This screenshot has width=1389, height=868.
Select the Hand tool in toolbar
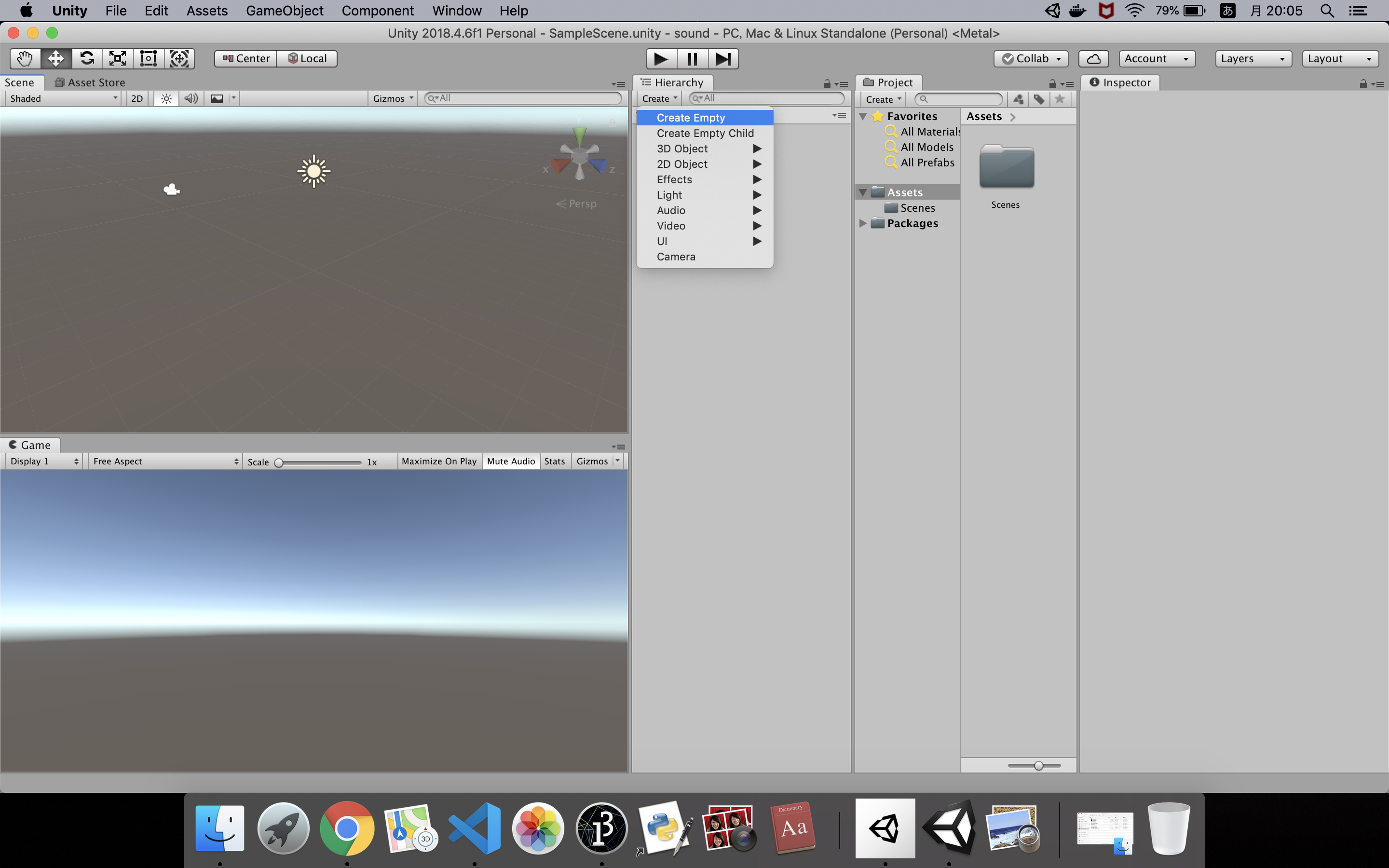(x=25, y=58)
